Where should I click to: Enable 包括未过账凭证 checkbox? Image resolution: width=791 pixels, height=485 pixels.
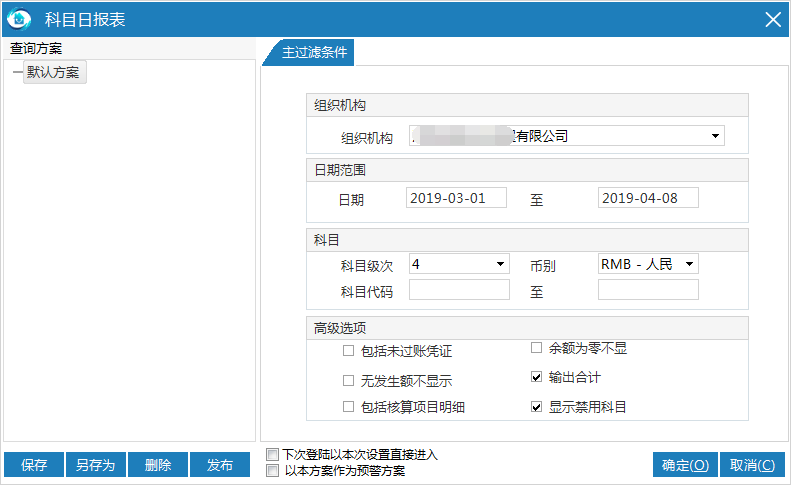click(348, 351)
